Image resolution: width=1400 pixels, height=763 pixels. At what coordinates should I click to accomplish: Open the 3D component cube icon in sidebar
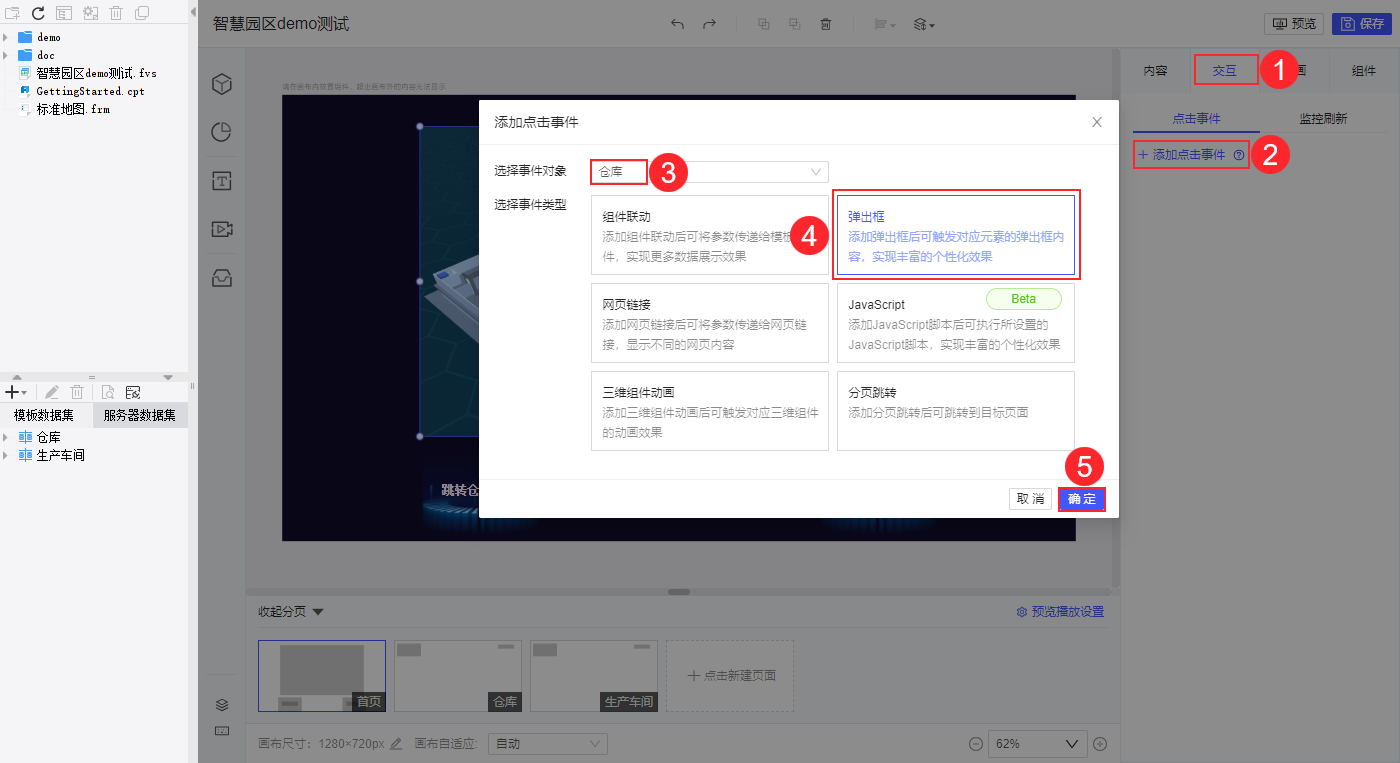tap(222, 85)
